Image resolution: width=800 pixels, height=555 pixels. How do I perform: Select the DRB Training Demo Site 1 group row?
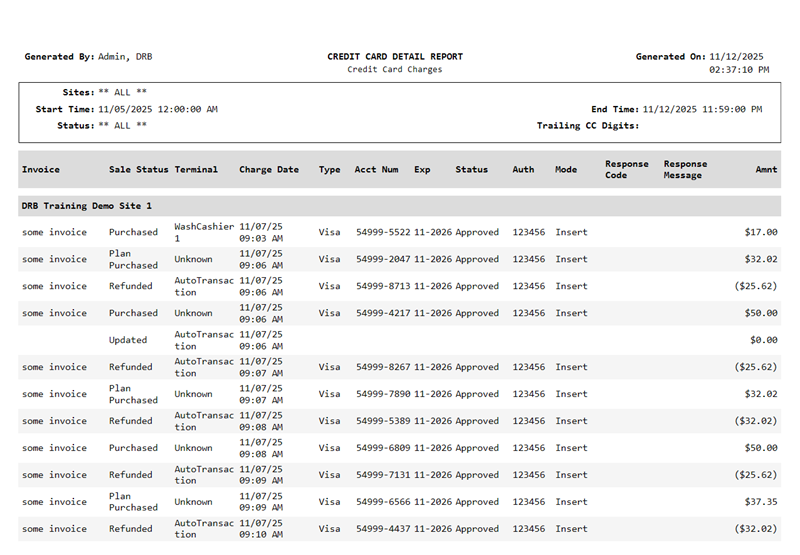(87, 206)
